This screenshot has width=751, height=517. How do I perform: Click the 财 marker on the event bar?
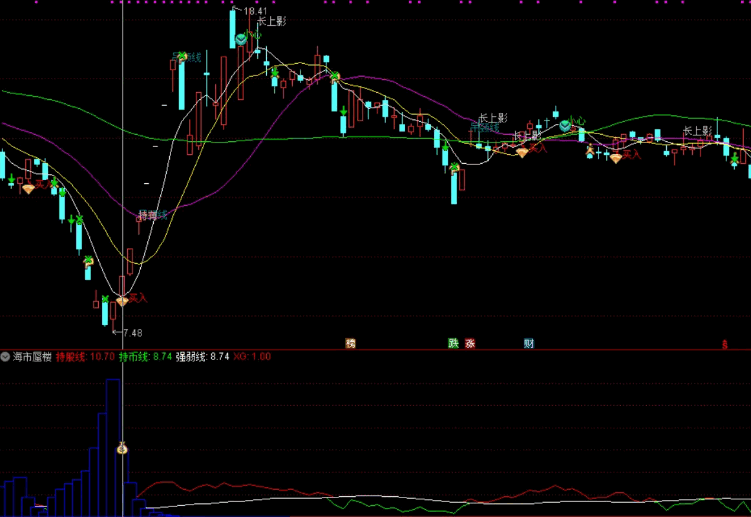click(528, 343)
